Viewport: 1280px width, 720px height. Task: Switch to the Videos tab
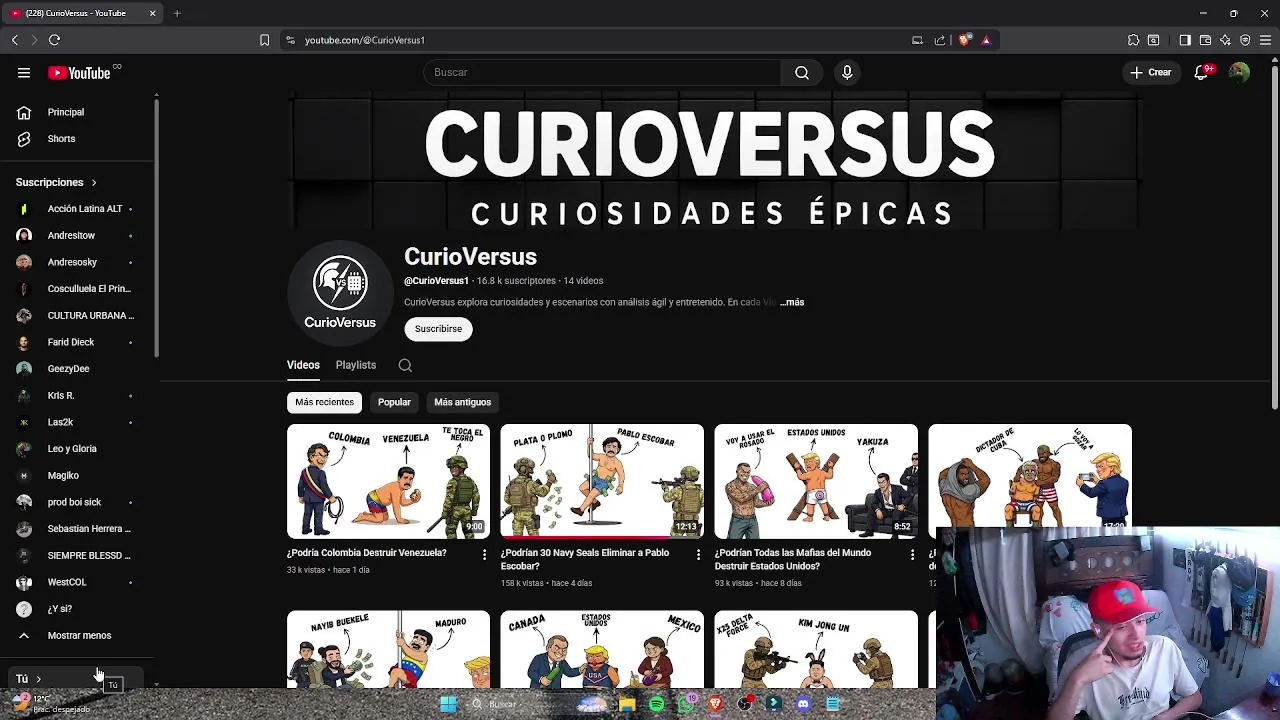pyautogui.click(x=303, y=365)
